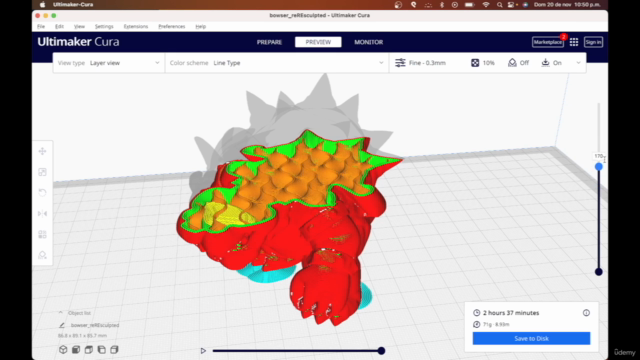Viewport: 640px width, 360px height.
Task: Switch to the MONITOR stage
Action: (x=369, y=42)
